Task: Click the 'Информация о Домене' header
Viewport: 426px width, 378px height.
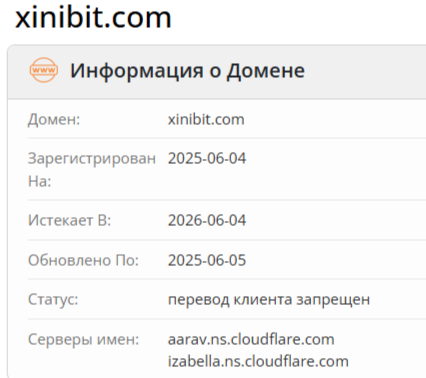Action: pos(187,71)
